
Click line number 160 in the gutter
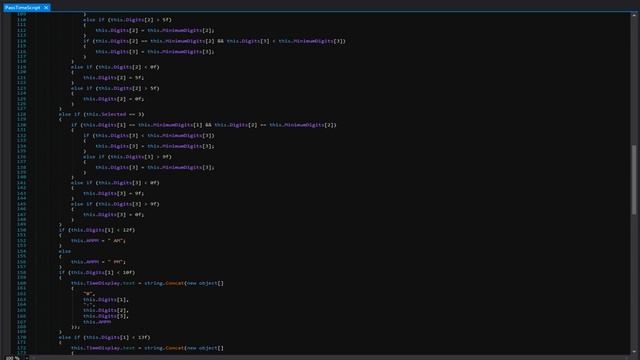(21, 283)
